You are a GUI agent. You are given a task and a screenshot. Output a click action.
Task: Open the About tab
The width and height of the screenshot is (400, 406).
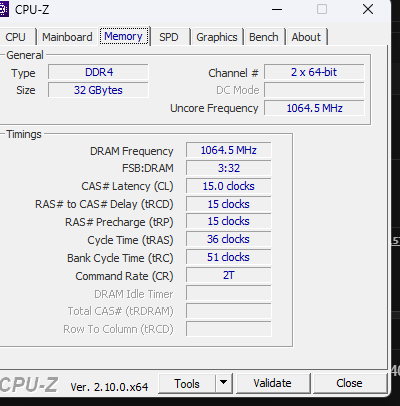click(306, 37)
